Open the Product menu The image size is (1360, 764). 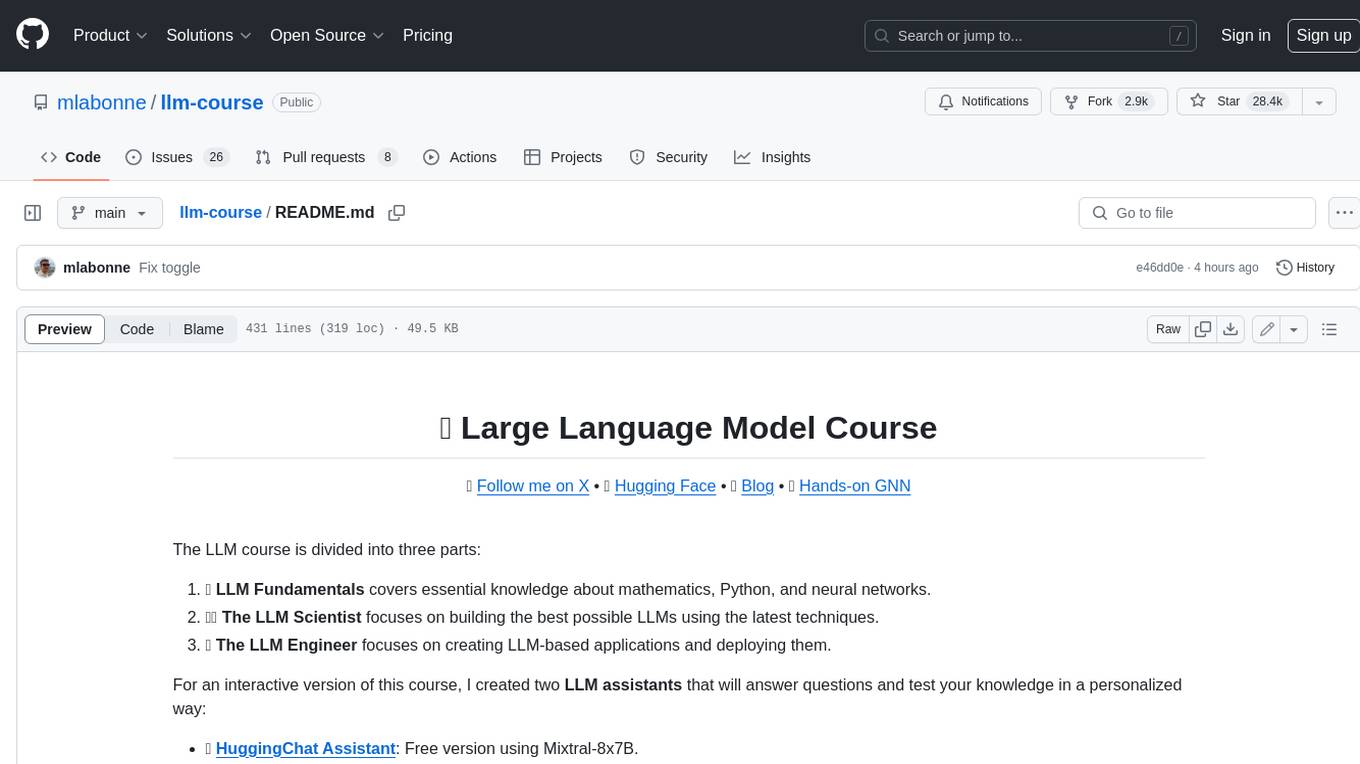point(110,35)
